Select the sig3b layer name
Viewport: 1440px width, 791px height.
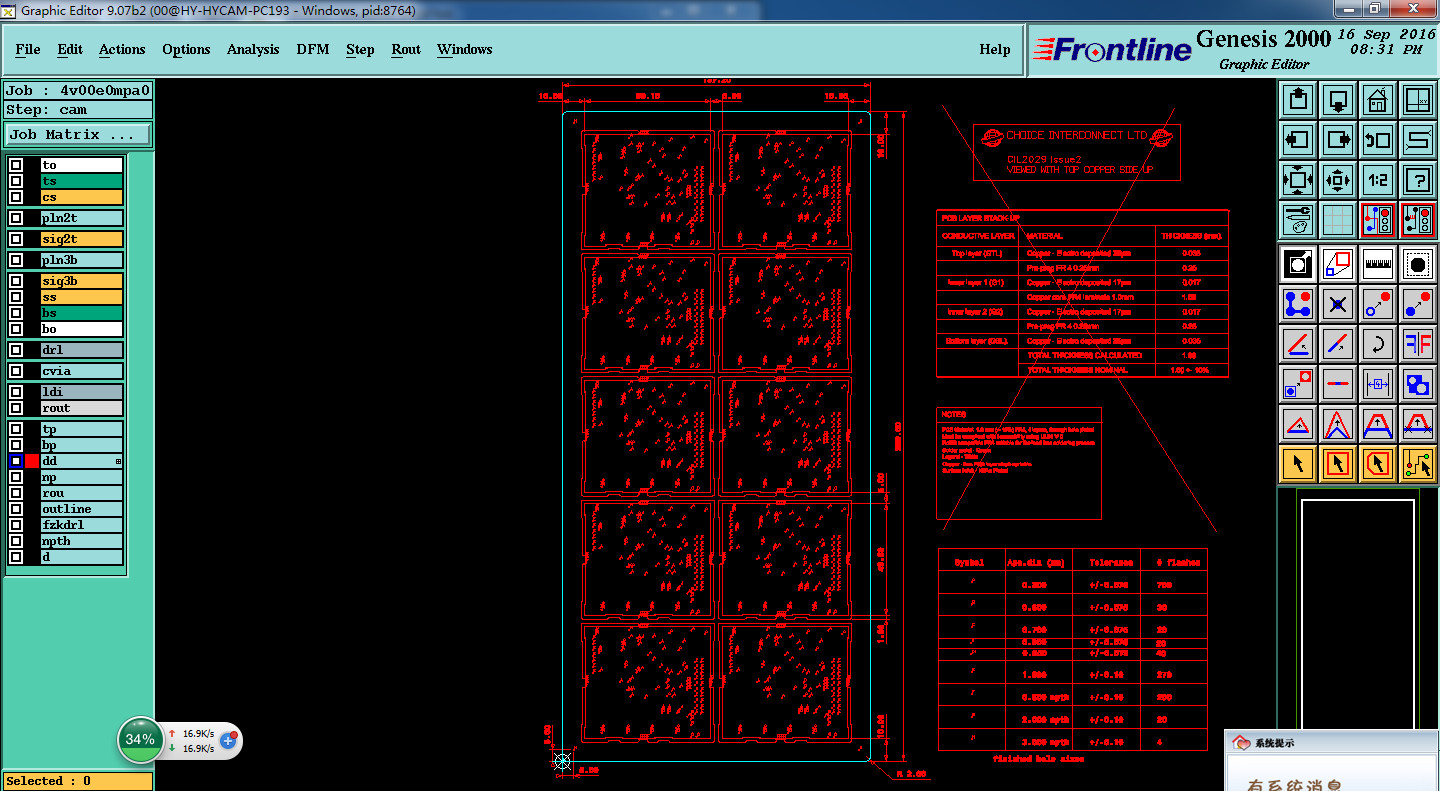tap(82, 281)
